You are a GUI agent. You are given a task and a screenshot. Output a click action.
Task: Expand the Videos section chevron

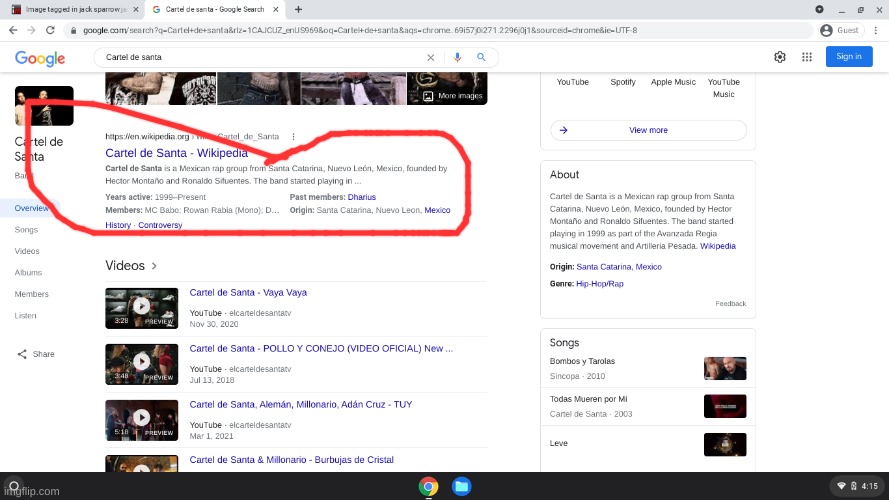pyautogui.click(x=154, y=266)
